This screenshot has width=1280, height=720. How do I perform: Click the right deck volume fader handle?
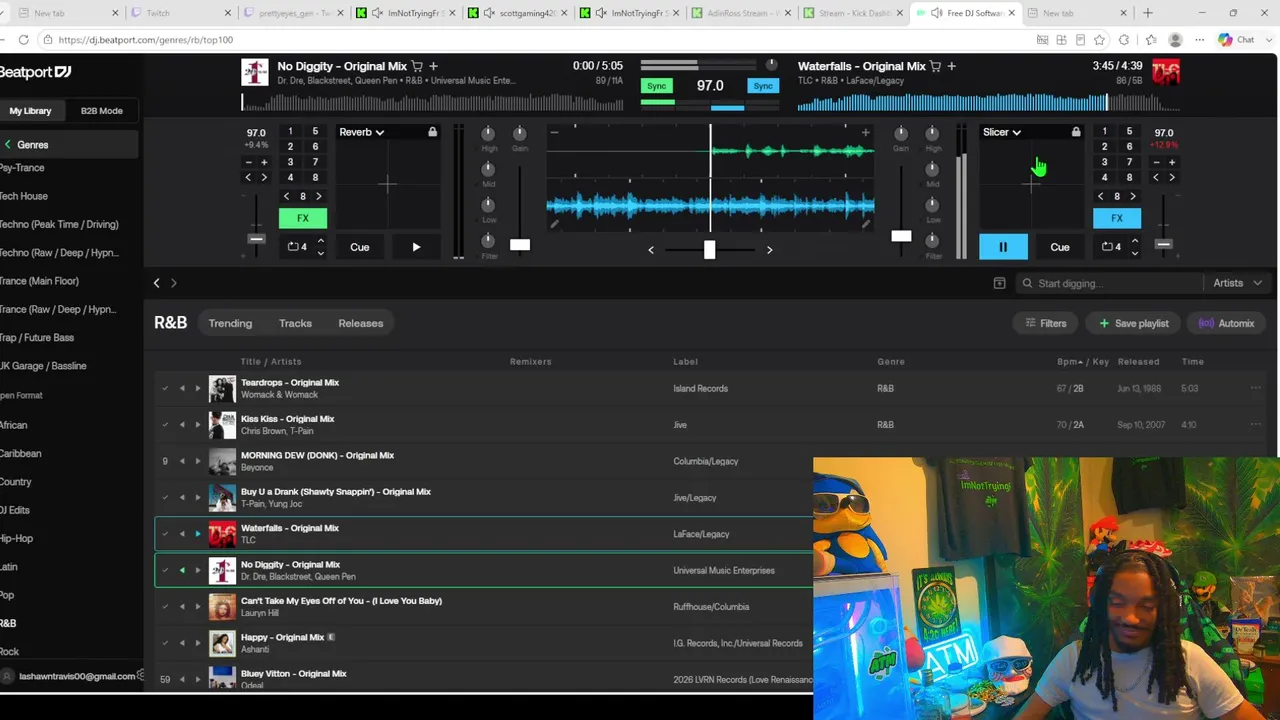coord(901,236)
